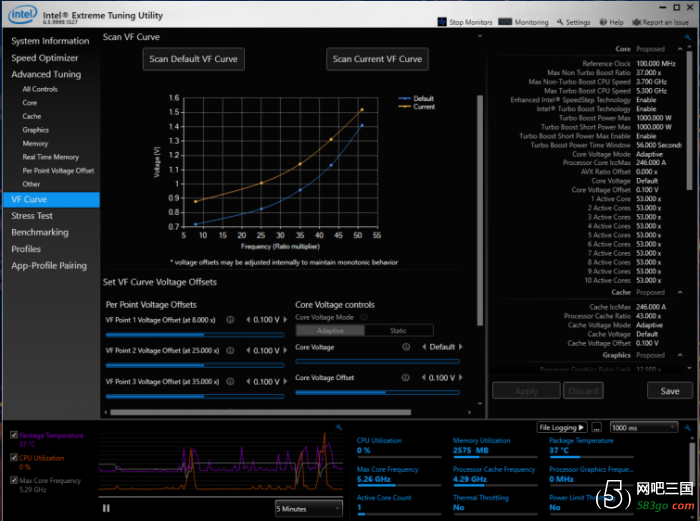The image size is (700, 521).
Task: Select the Cache sub-item under Advanced Tuning
Action: click(32, 116)
